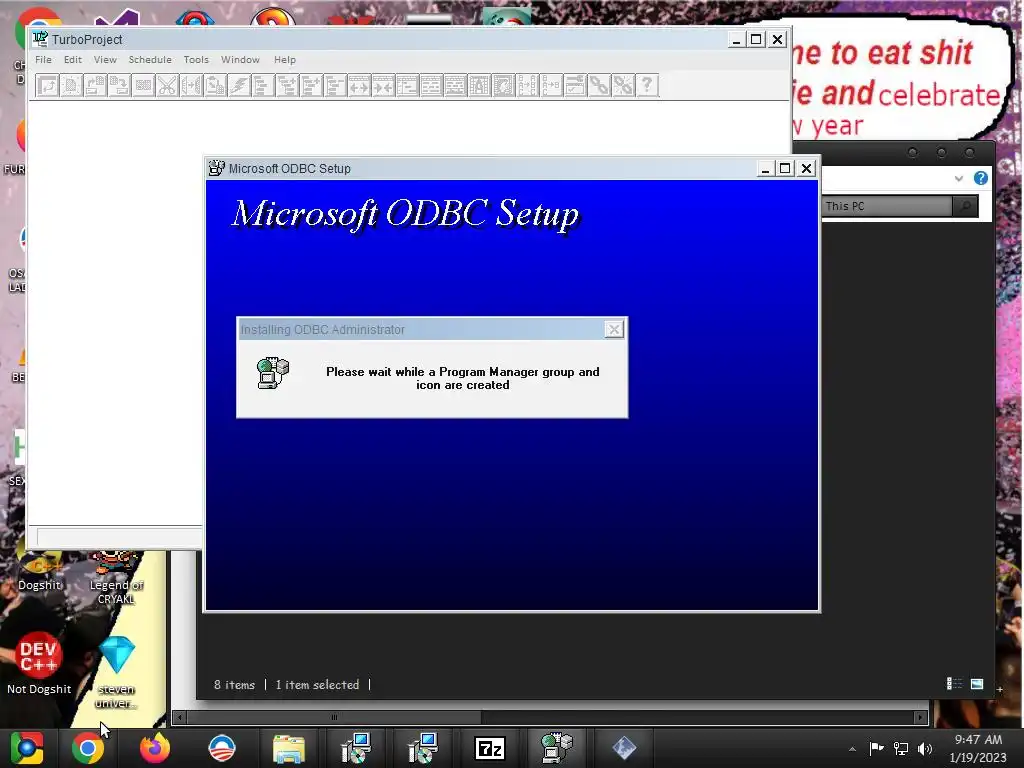This screenshot has height=768, width=1024.
Task: Maximize the Microsoft ODBC Setup window
Action: point(785,168)
